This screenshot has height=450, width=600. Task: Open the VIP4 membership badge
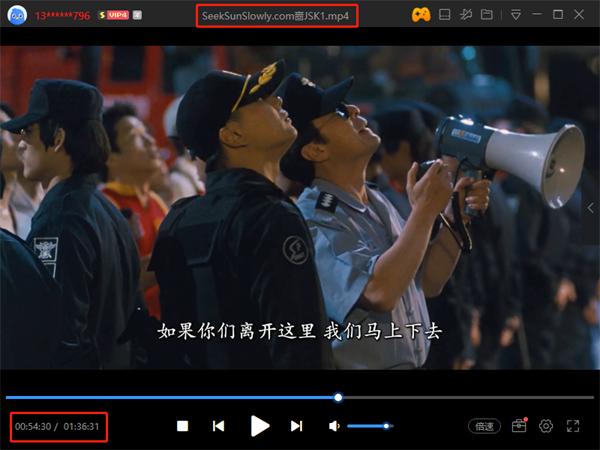click(114, 15)
